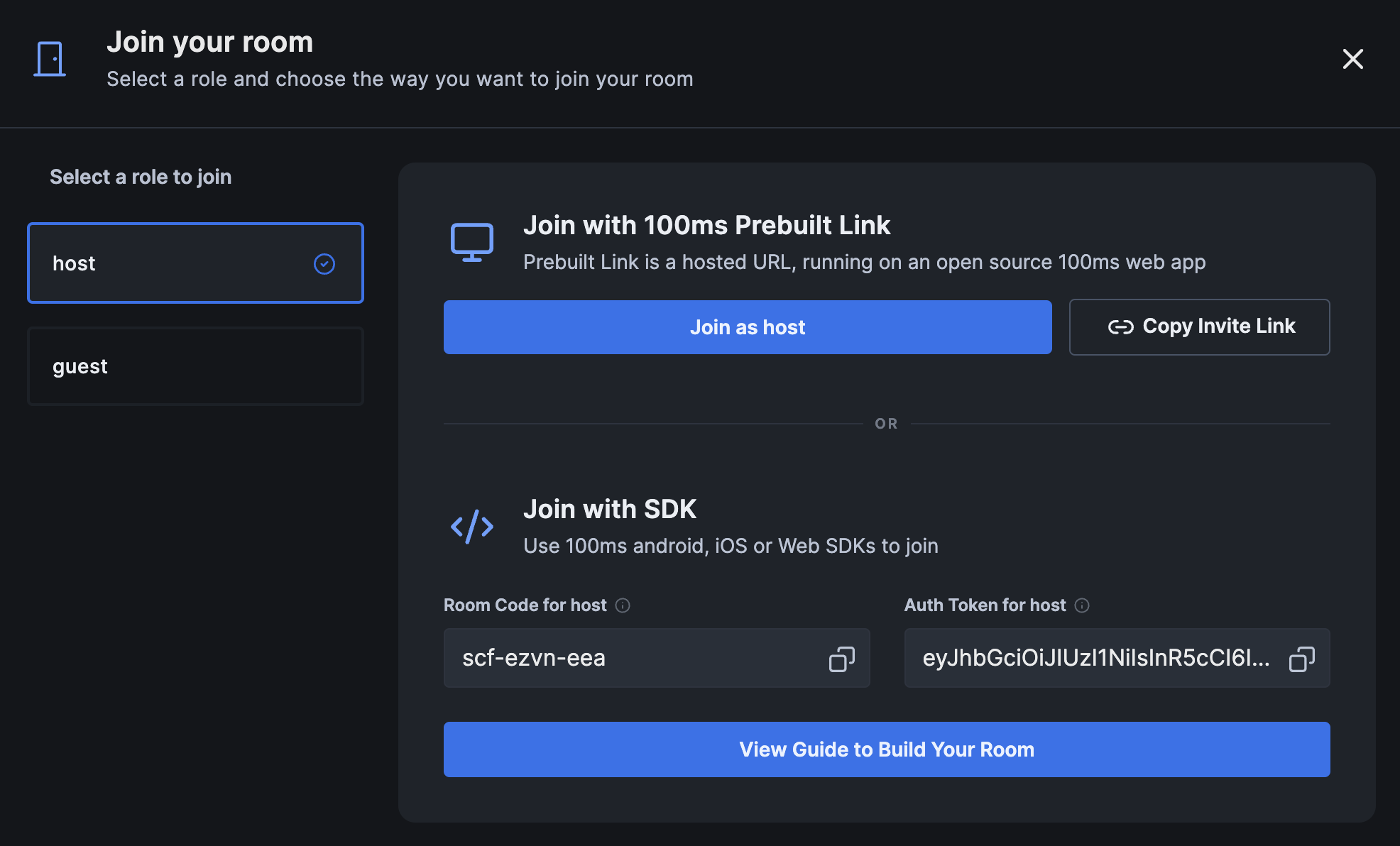The height and width of the screenshot is (846, 1400).
Task: Open the role selector dropdown
Action: [195, 263]
